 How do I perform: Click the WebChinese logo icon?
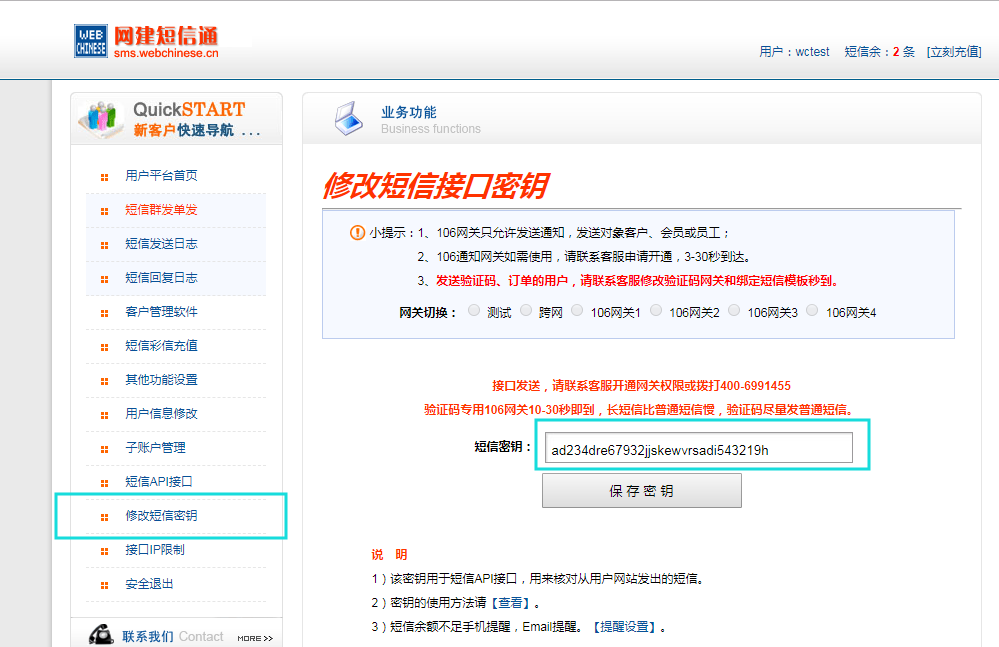click(90, 40)
